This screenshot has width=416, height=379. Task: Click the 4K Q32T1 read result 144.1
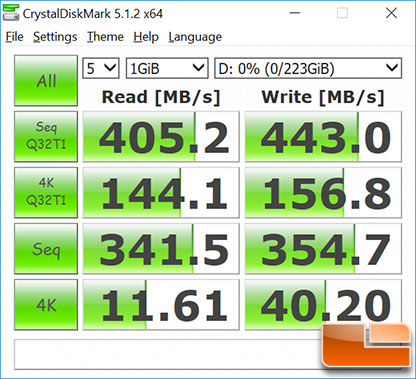point(161,193)
